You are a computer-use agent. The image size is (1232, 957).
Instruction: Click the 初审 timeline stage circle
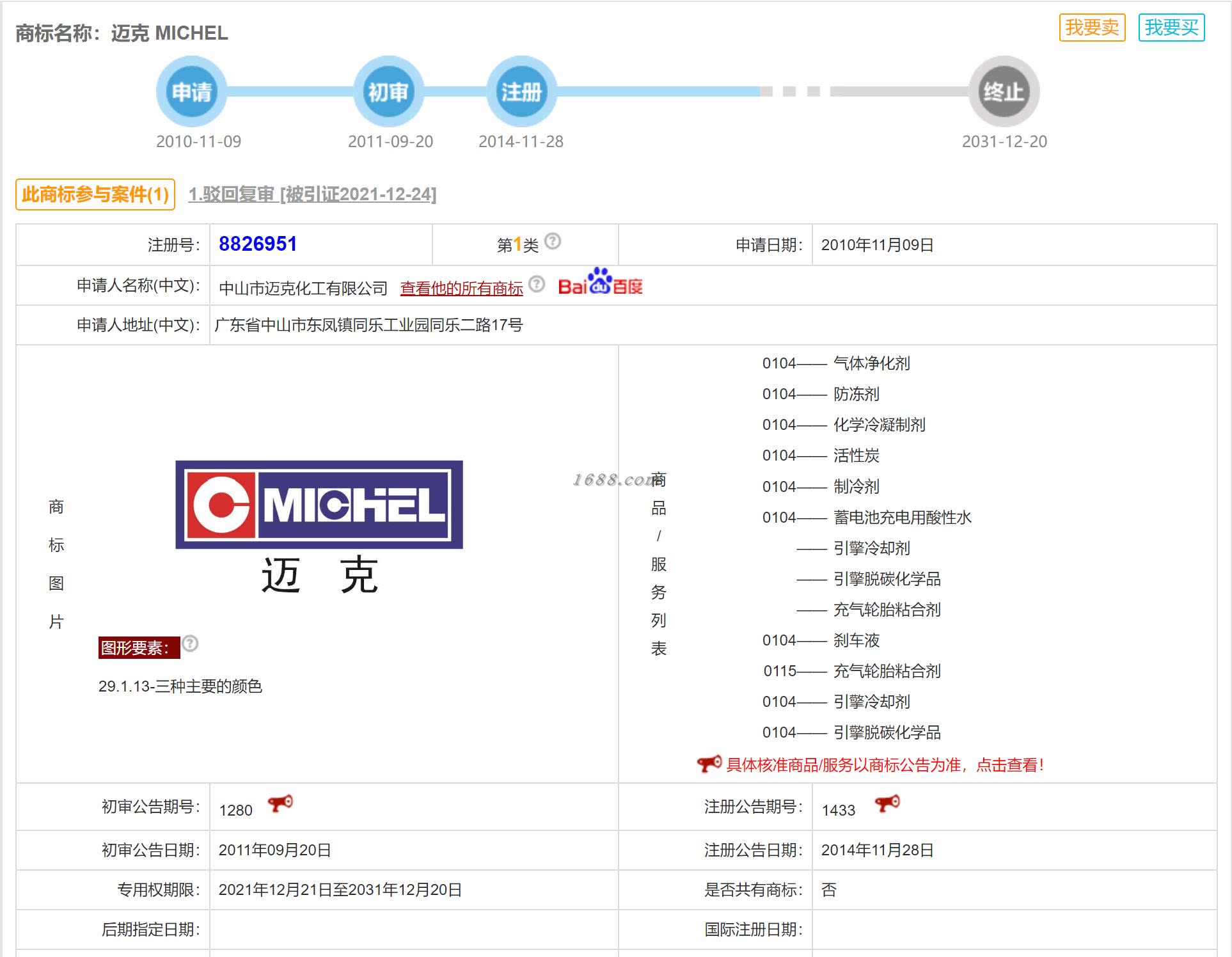388,92
